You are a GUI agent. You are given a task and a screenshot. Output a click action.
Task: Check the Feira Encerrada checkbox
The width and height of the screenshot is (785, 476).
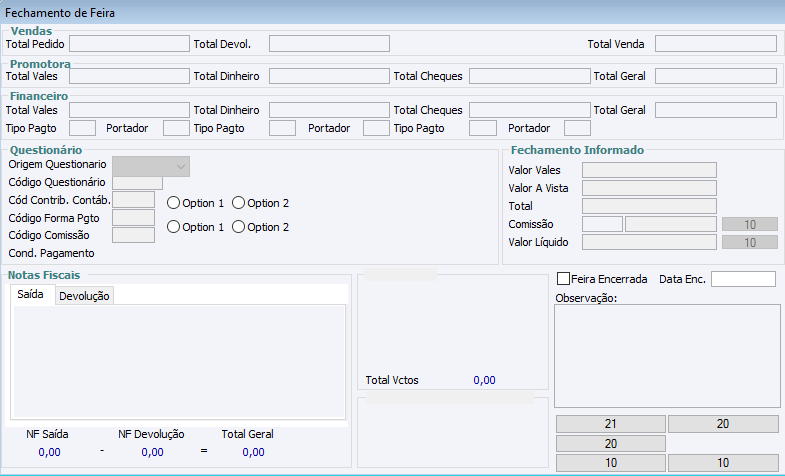(x=563, y=279)
